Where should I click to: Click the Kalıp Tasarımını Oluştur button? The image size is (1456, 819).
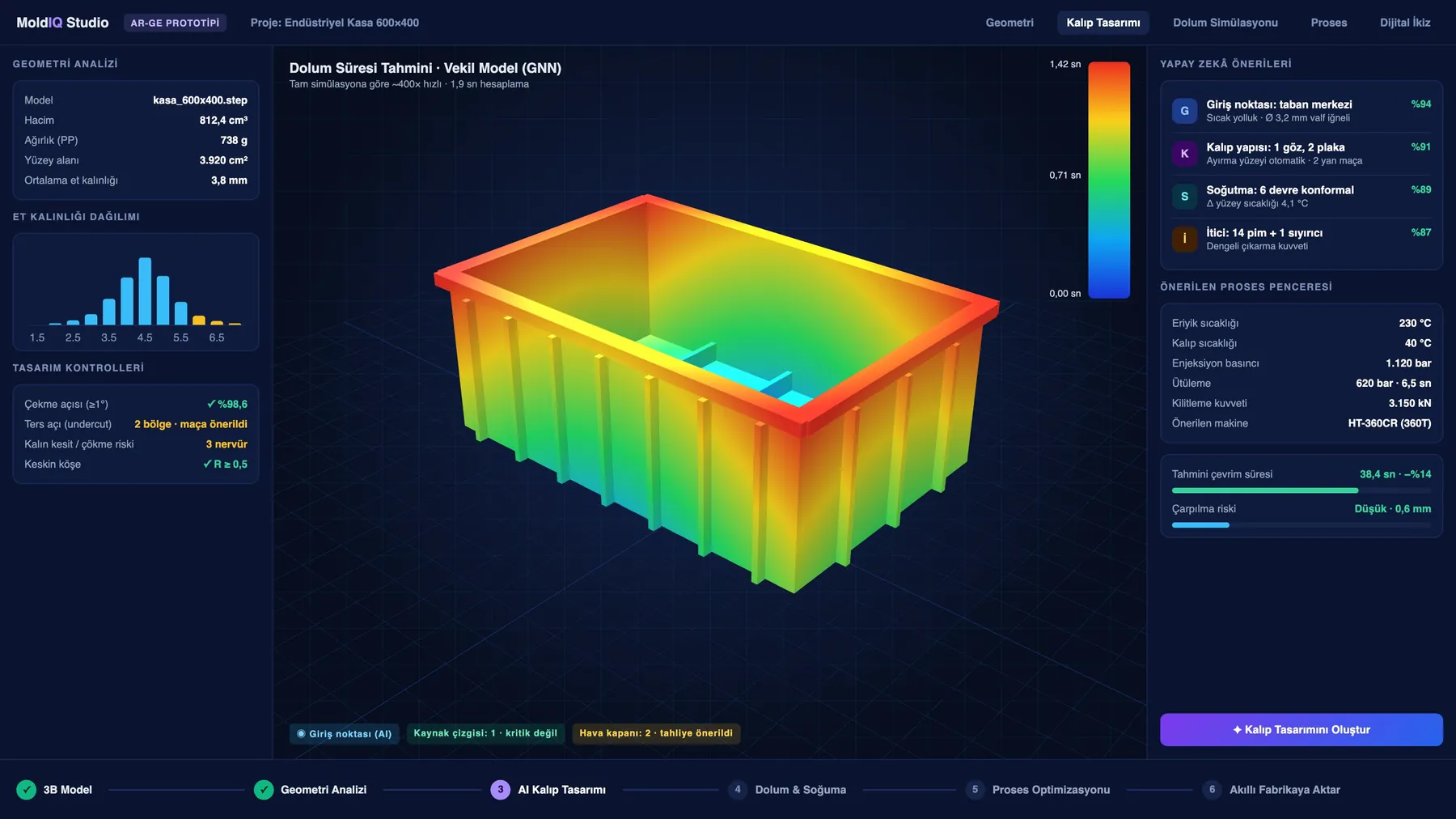point(1301,730)
